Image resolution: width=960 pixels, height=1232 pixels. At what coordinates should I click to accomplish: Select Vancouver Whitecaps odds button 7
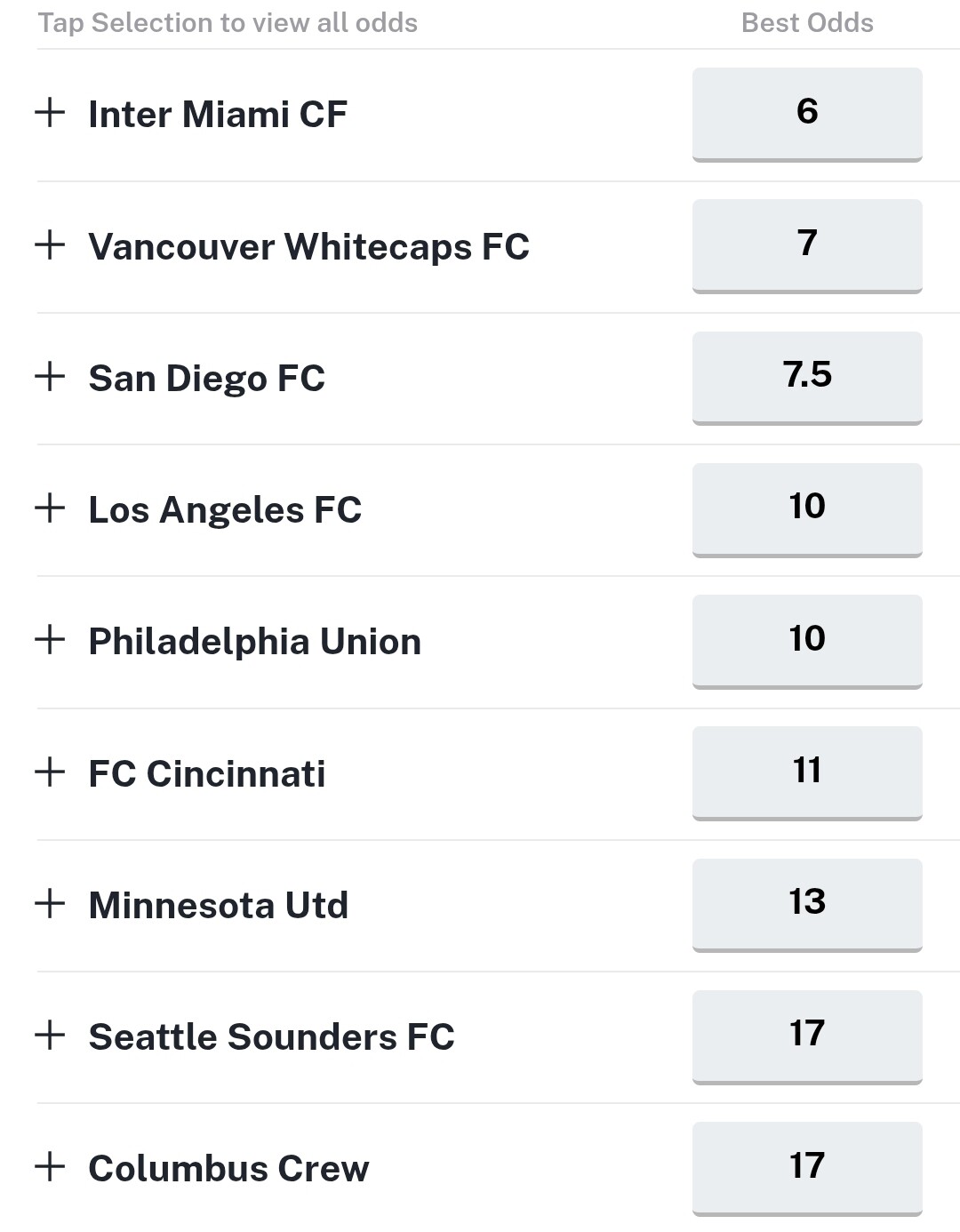click(806, 244)
